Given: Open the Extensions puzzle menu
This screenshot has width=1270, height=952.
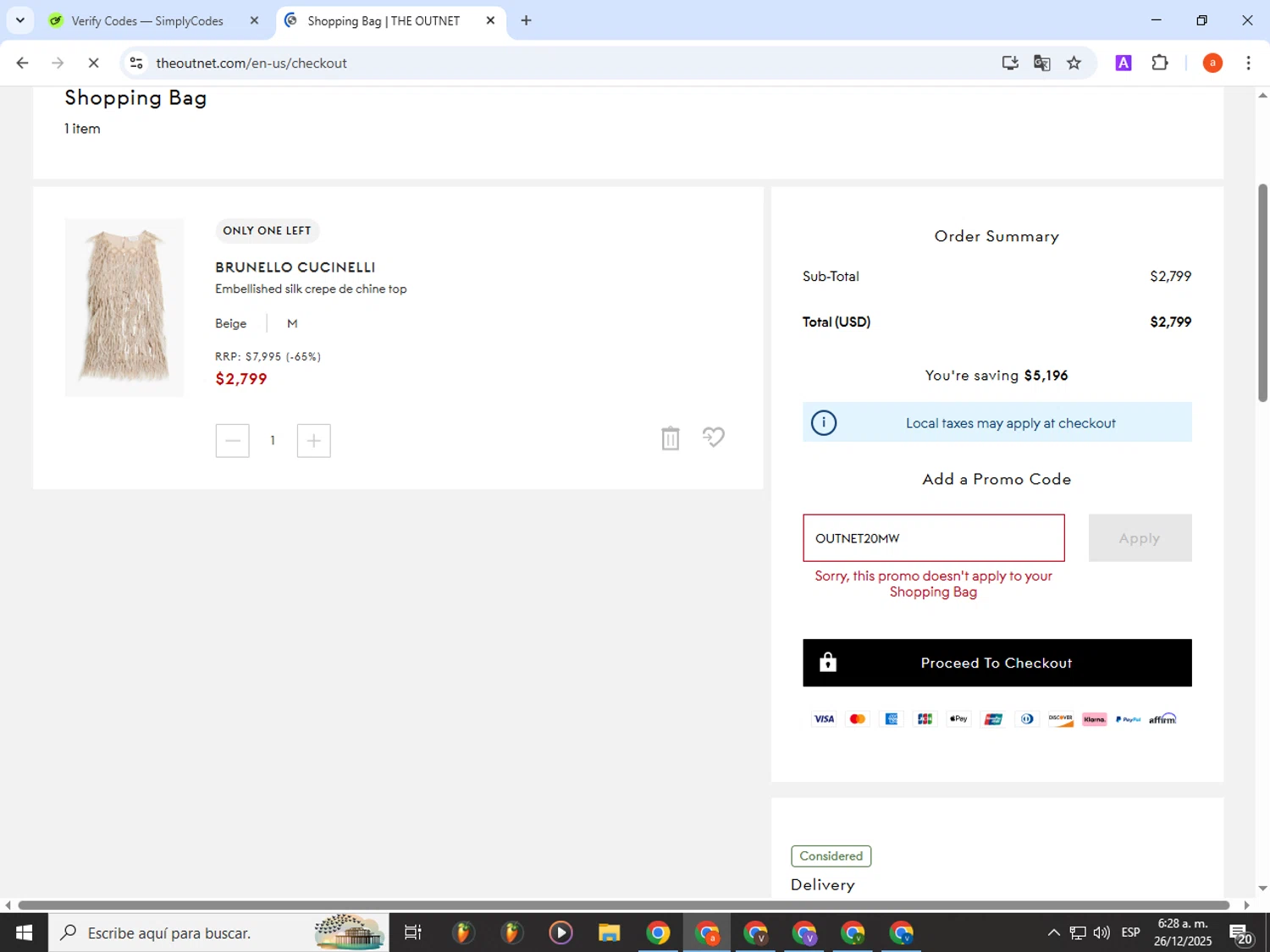Looking at the screenshot, I should click(1160, 63).
